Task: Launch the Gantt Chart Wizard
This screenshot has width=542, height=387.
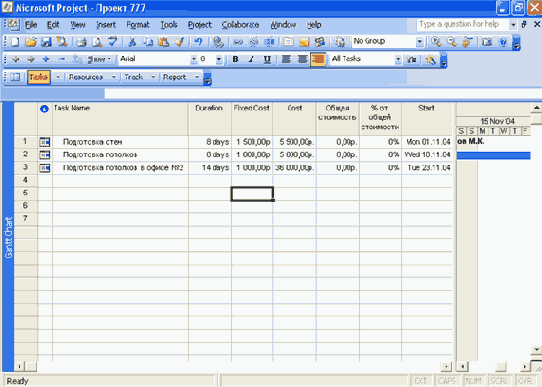Action: (430, 60)
